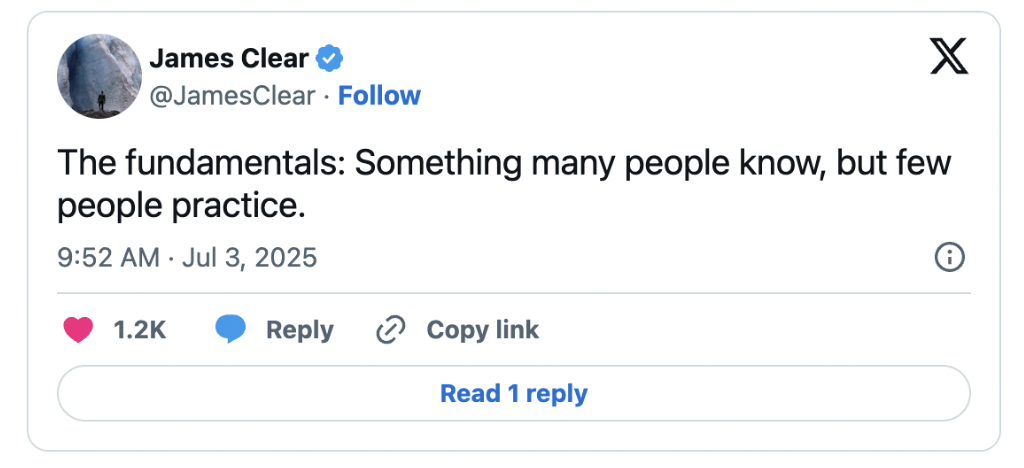Click the blue verified badge
The width and height of the screenshot is (1024, 468).
point(330,59)
